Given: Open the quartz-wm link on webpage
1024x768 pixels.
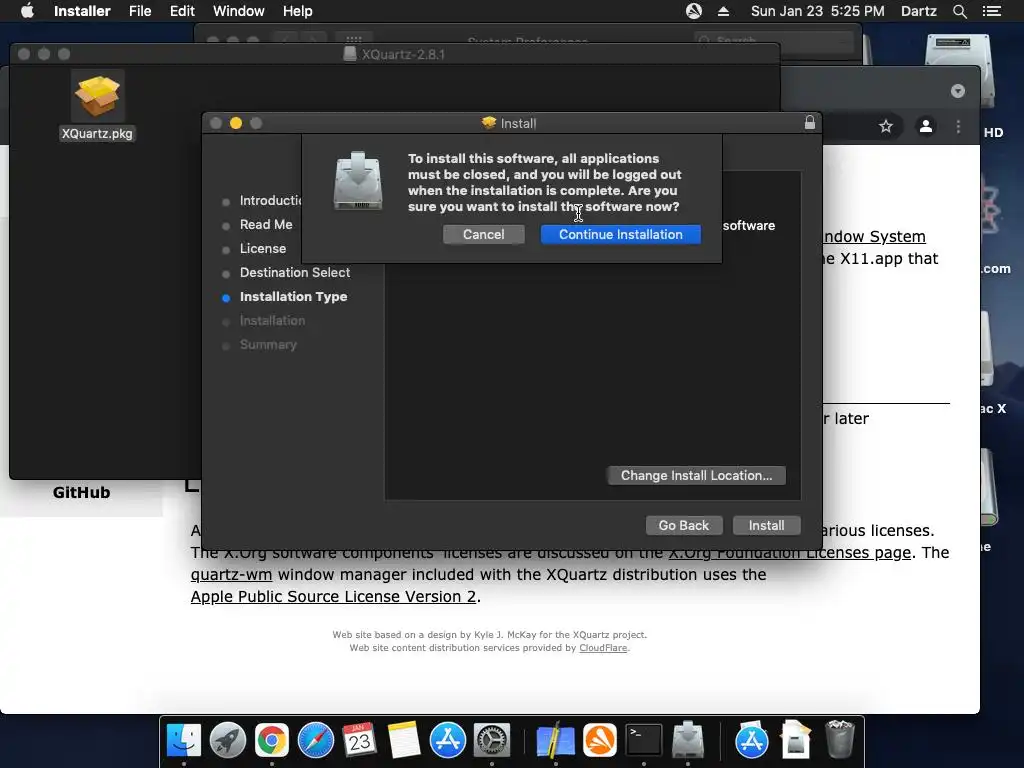Looking at the screenshot, I should pos(231,575).
